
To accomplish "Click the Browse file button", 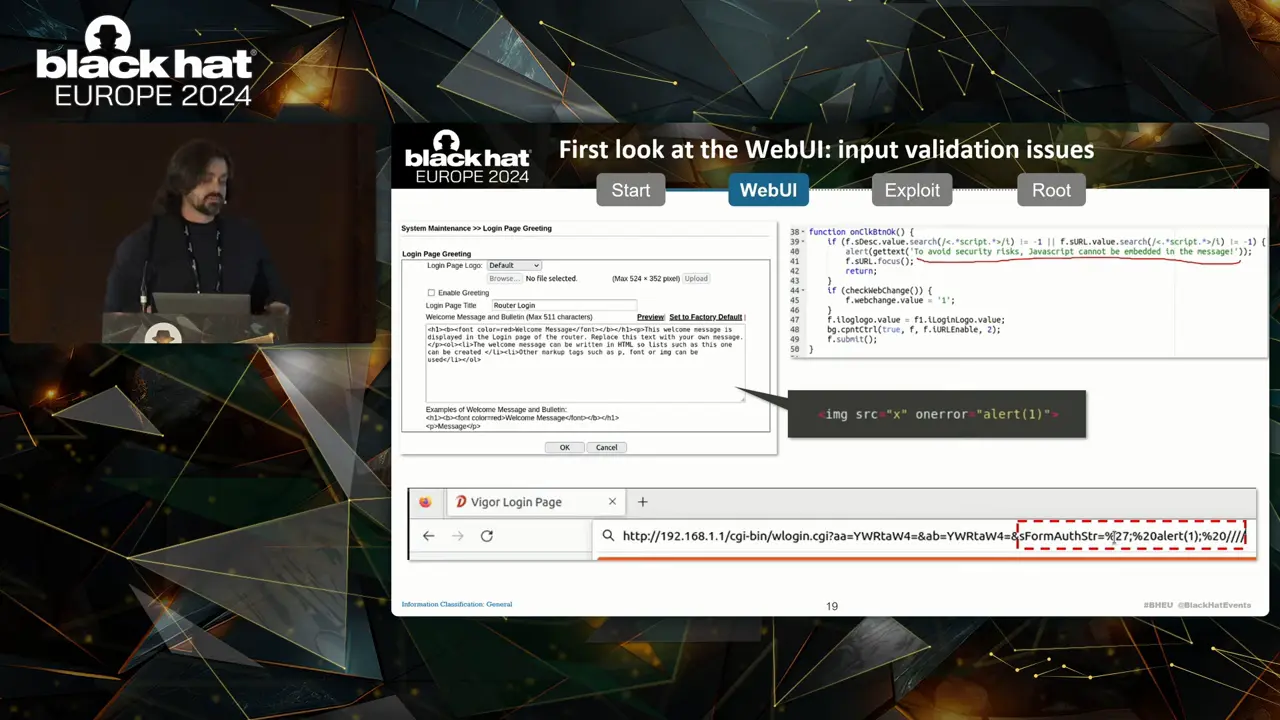I will (503, 278).
